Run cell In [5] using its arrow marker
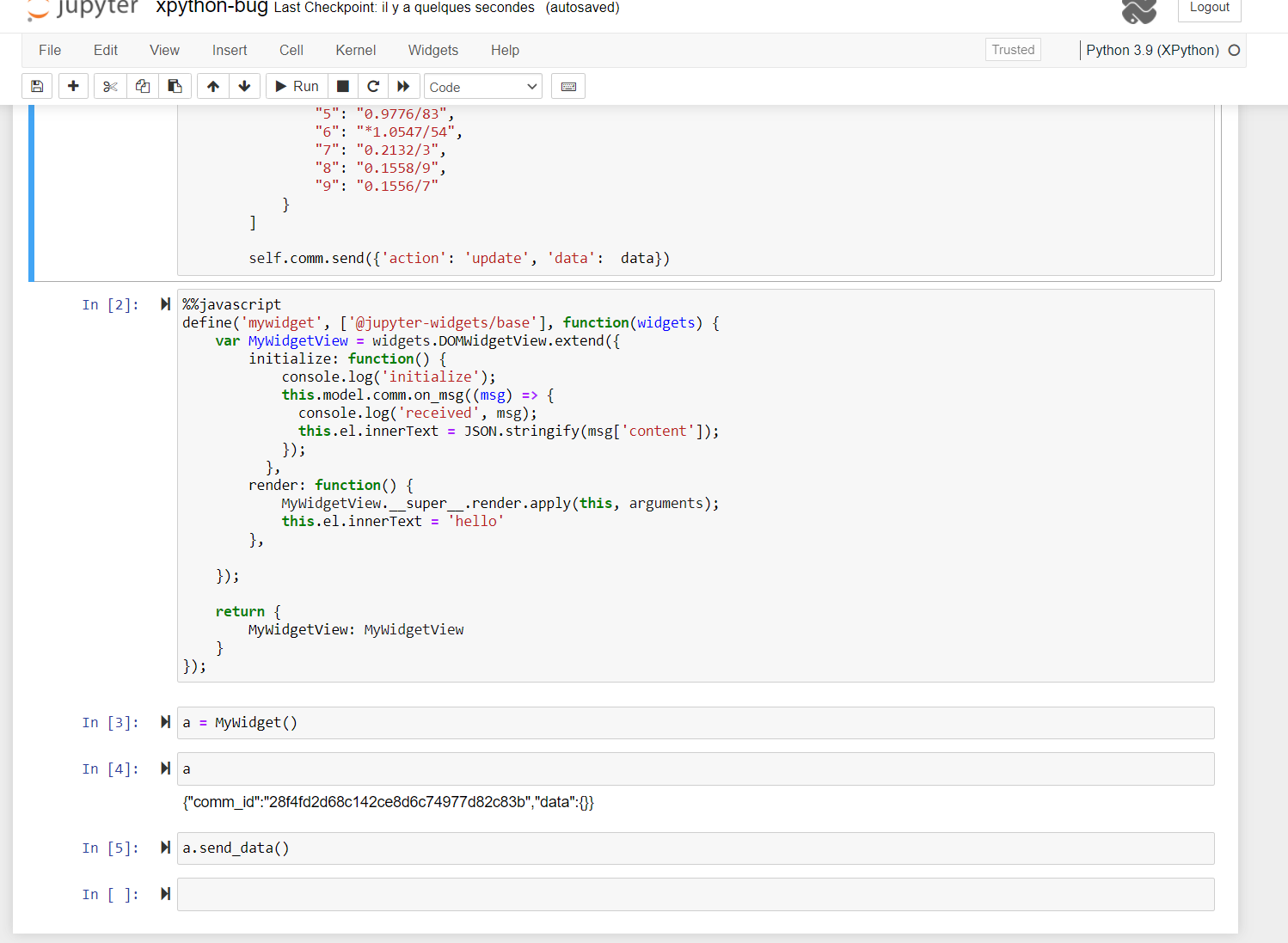 point(164,847)
